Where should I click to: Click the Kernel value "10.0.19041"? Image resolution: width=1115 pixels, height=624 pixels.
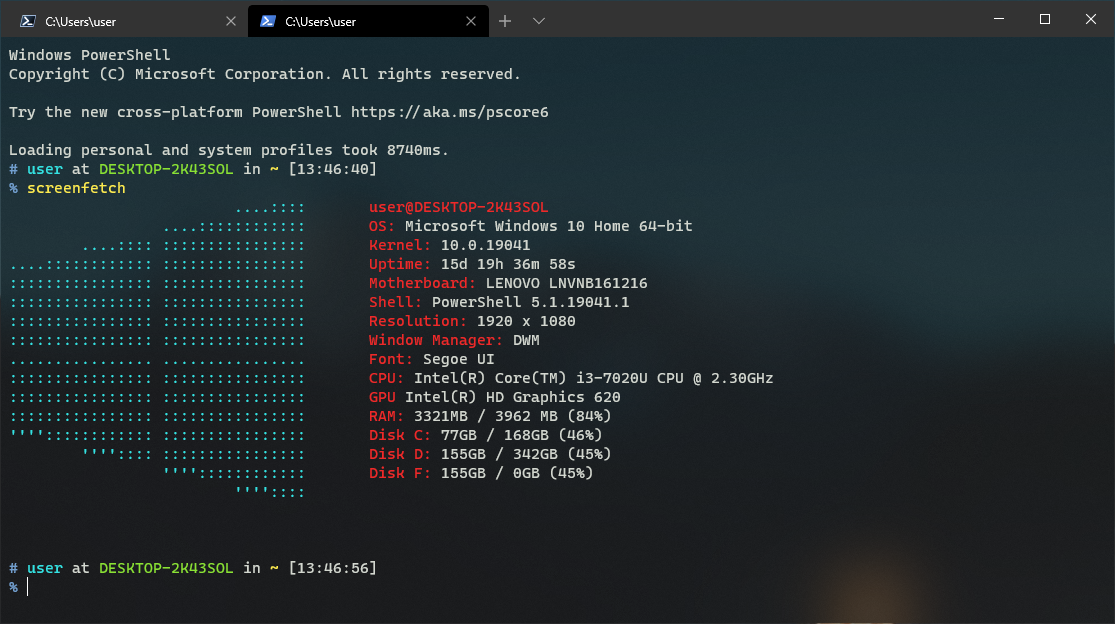pyautogui.click(x=486, y=245)
